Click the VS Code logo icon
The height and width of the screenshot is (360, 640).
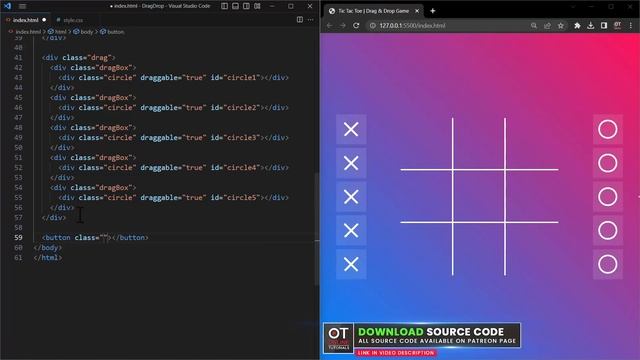pos(7,6)
